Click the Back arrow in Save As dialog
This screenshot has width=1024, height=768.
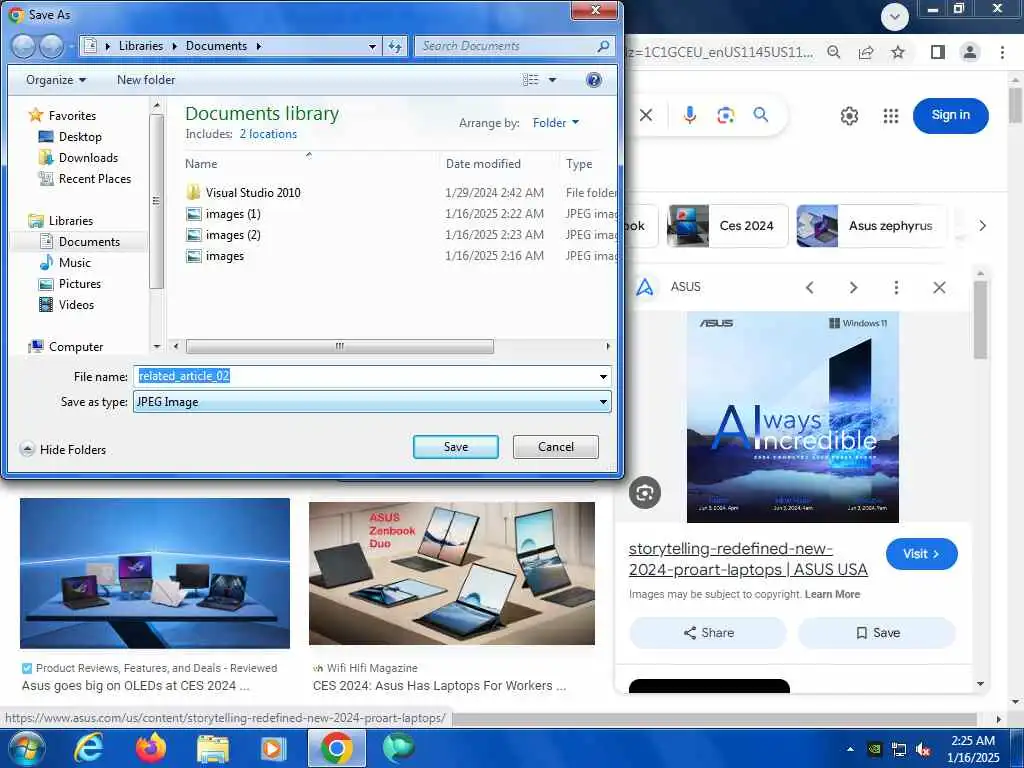tap(23, 46)
